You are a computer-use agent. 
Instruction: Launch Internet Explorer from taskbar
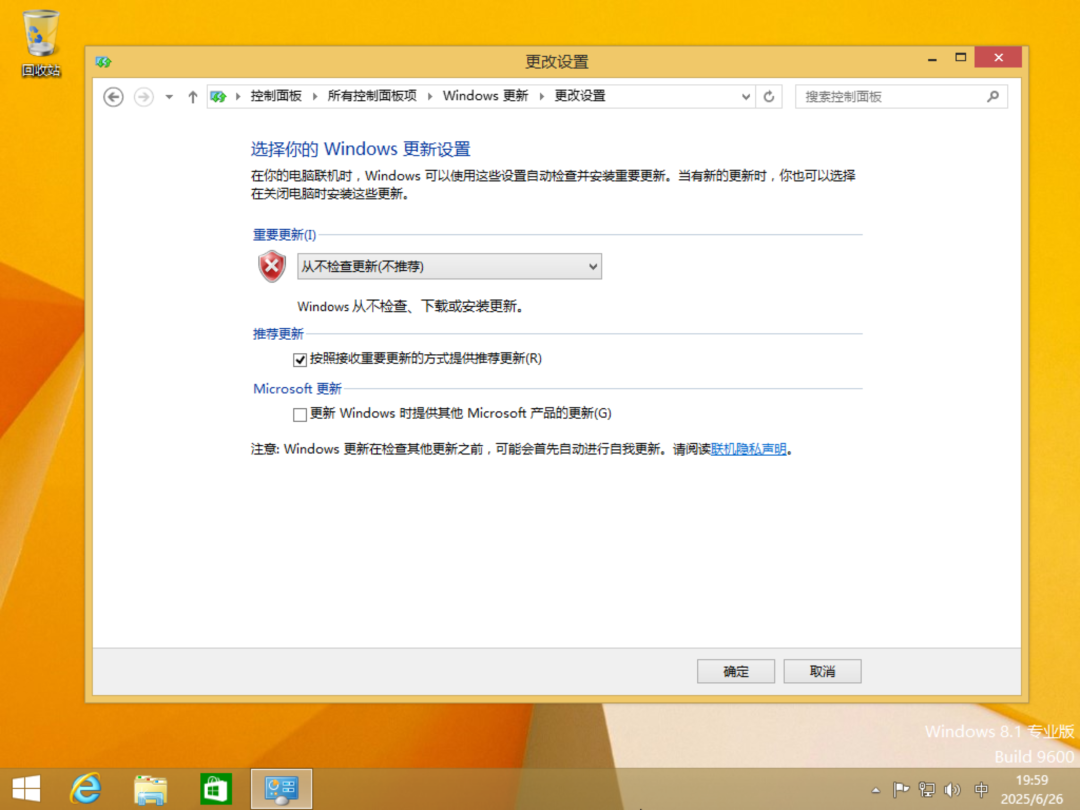click(x=86, y=789)
